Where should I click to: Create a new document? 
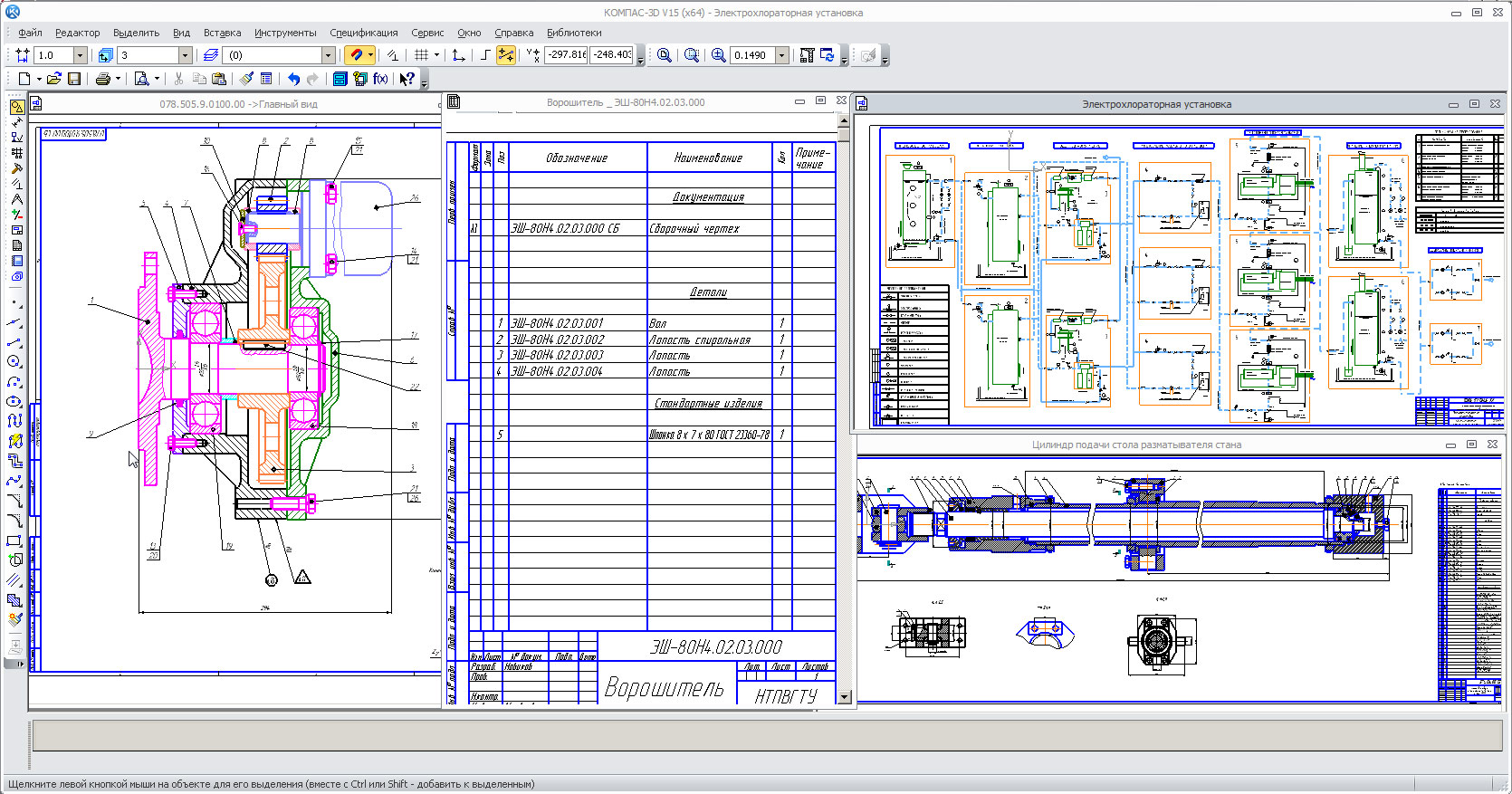24,79
